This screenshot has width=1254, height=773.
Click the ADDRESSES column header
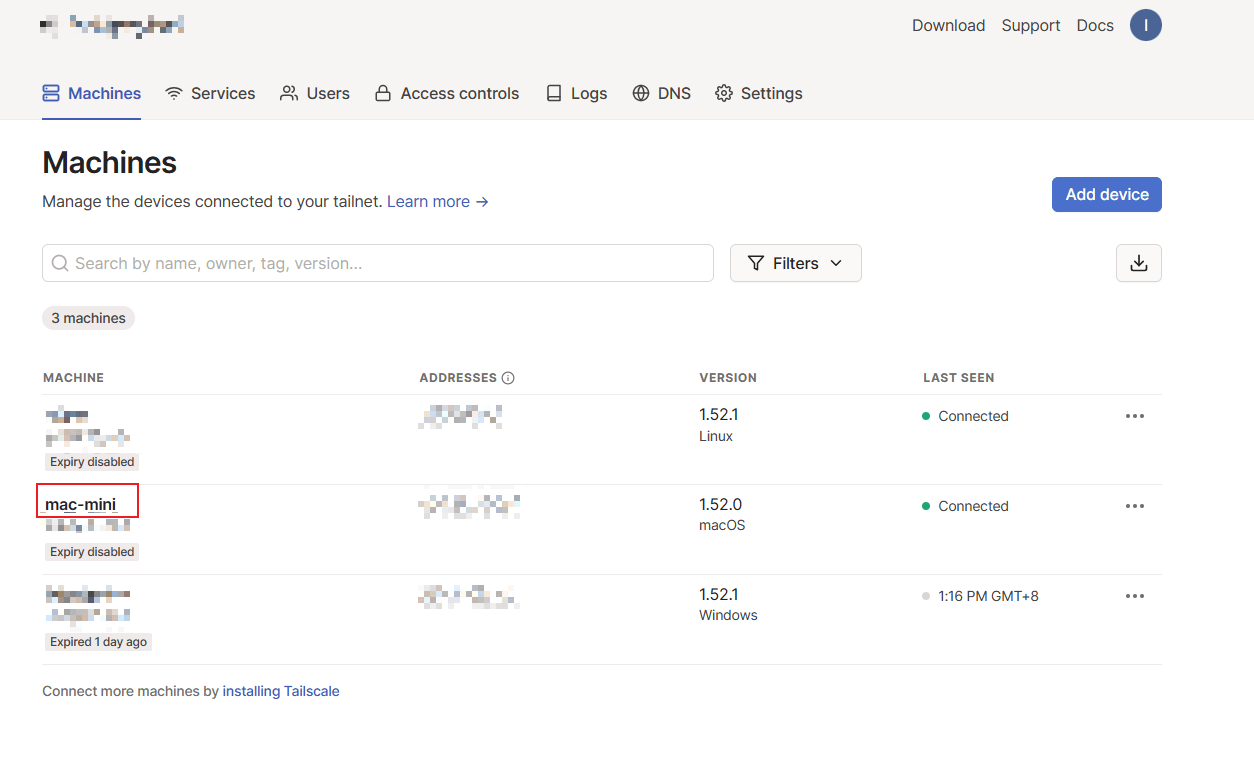(458, 378)
